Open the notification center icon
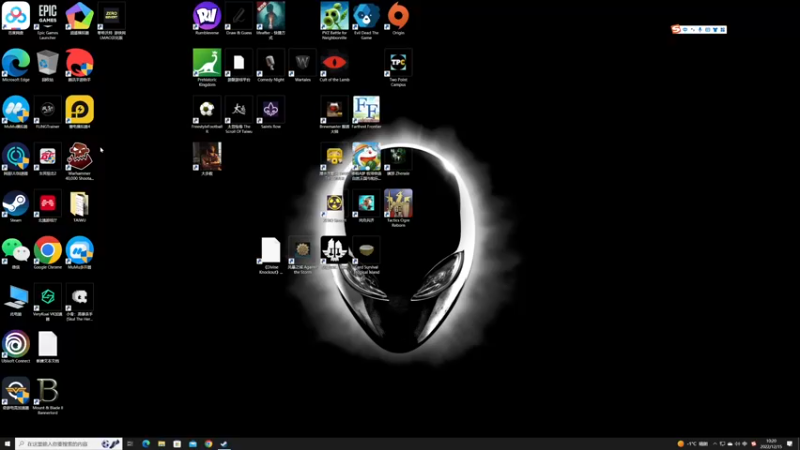800x450 pixels. point(790,444)
